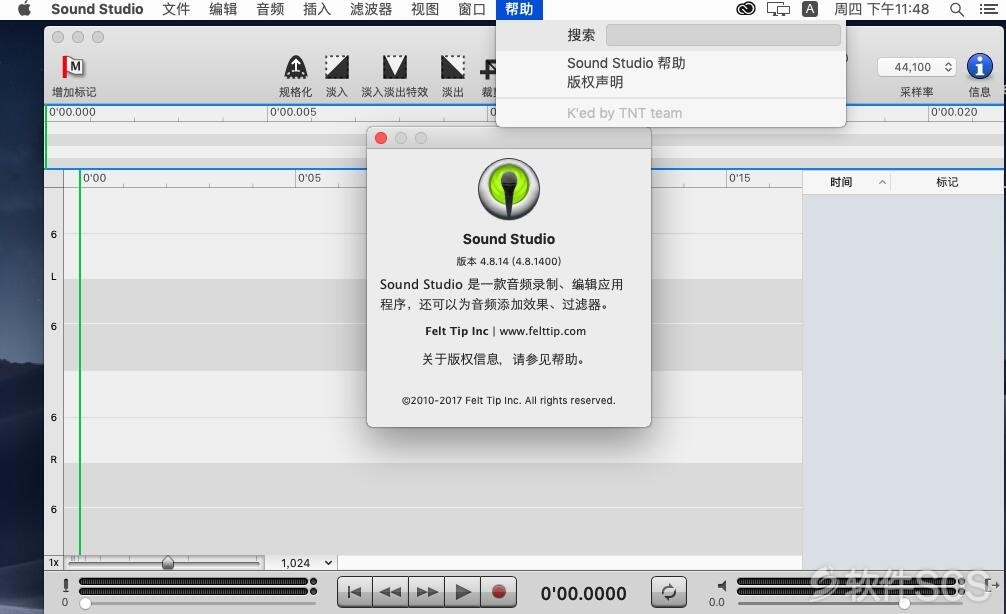The height and width of the screenshot is (614, 1006).
Task: Open the 1,024 zoom level dropdown
Action: pyautogui.click(x=307, y=563)
